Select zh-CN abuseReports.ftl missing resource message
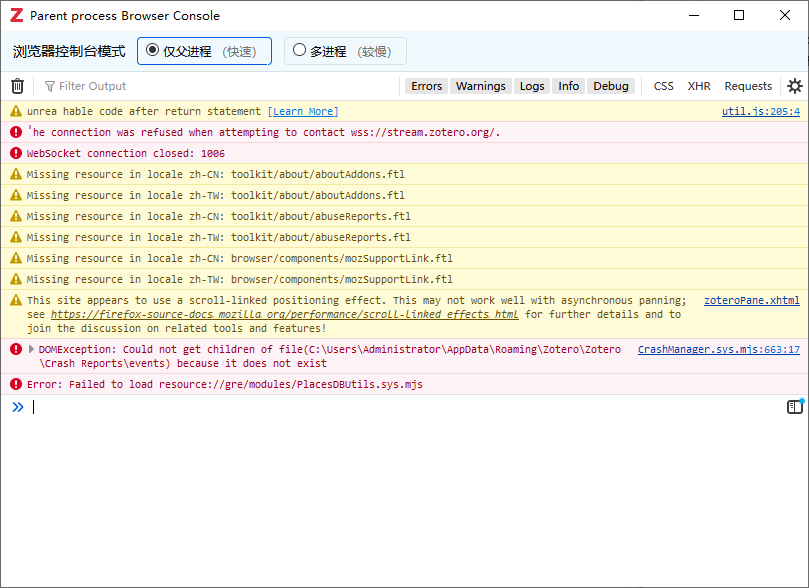809x588 pixels. pos(219,216)
